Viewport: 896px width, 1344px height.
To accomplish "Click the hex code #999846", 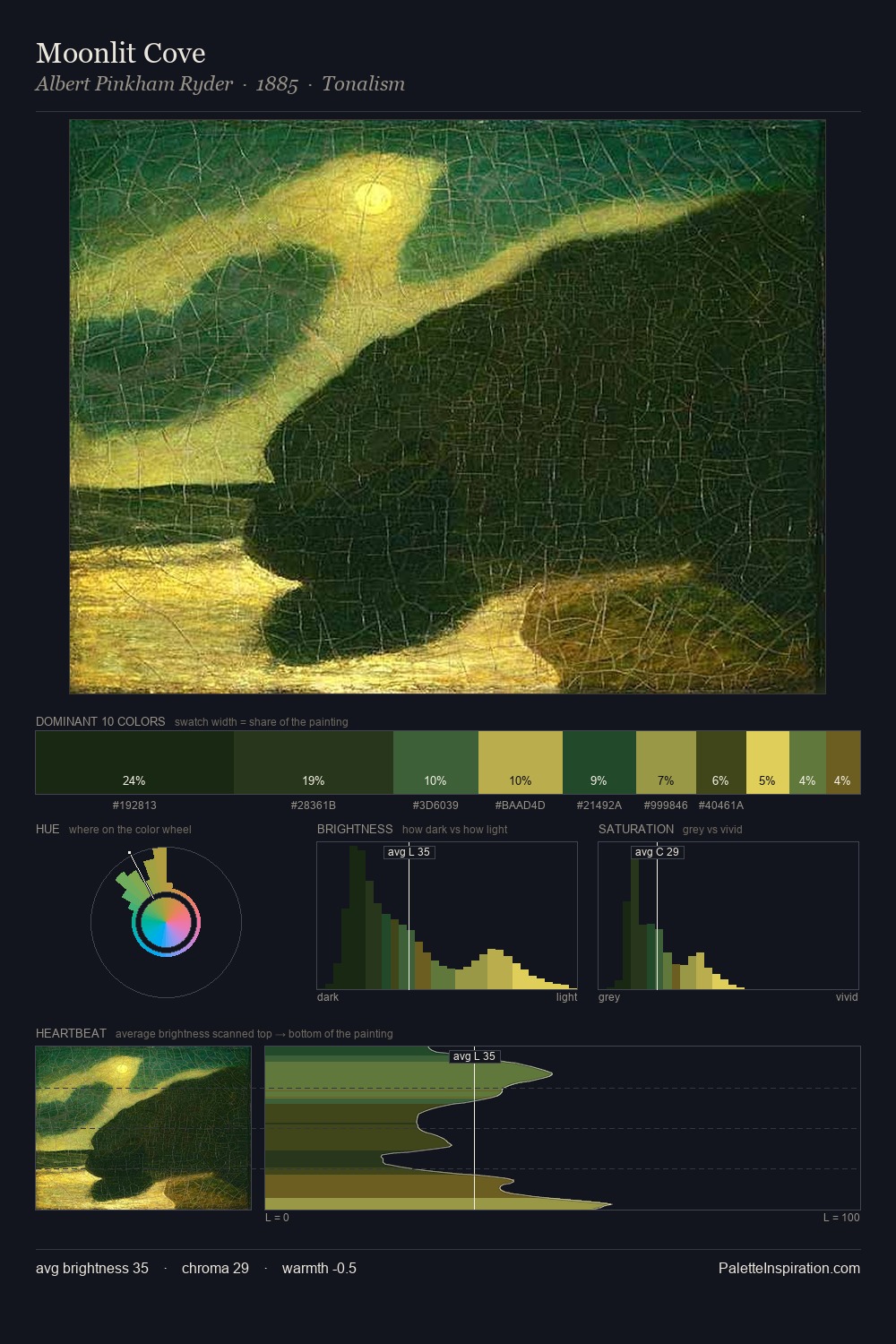I will click(x=666, y=806).
